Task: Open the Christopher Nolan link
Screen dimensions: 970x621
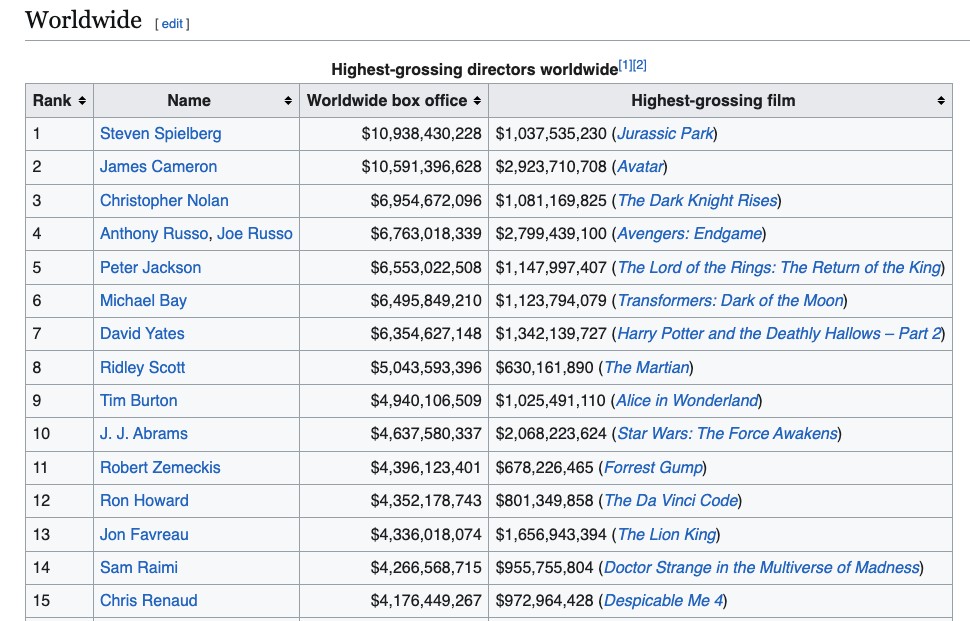Action: point(165,200)
